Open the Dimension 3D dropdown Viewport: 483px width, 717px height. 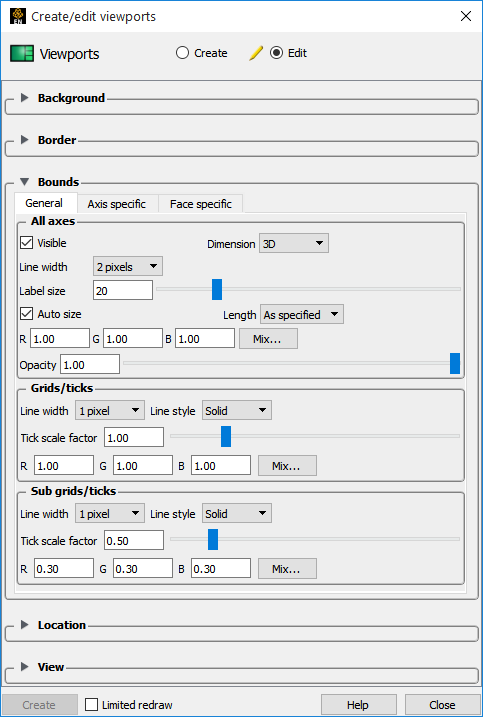point(294,244)
